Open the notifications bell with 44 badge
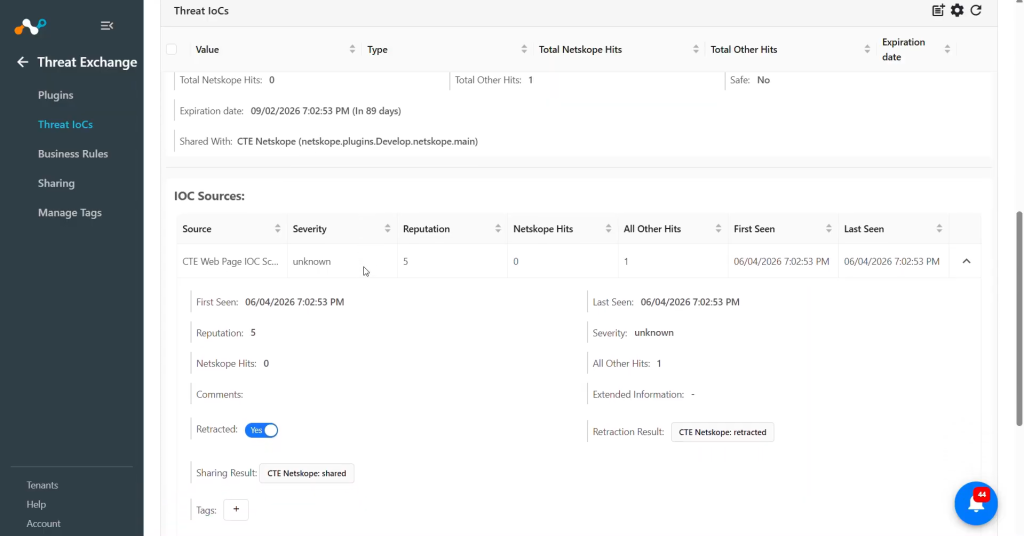This screenshot has height=536, width=1024. pos(976,503)
